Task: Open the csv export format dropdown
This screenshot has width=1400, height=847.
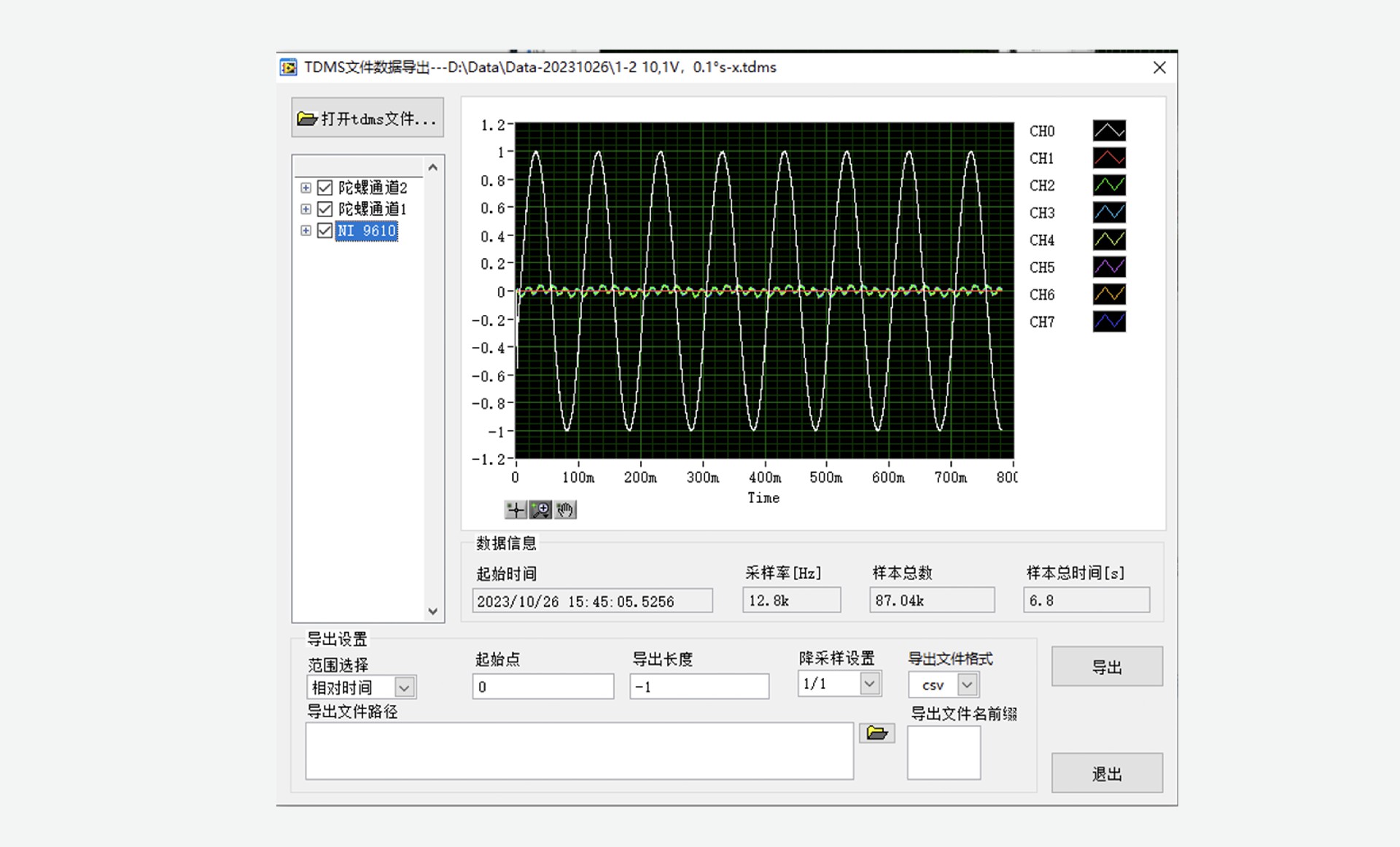Action: click(x=967, y=684)
